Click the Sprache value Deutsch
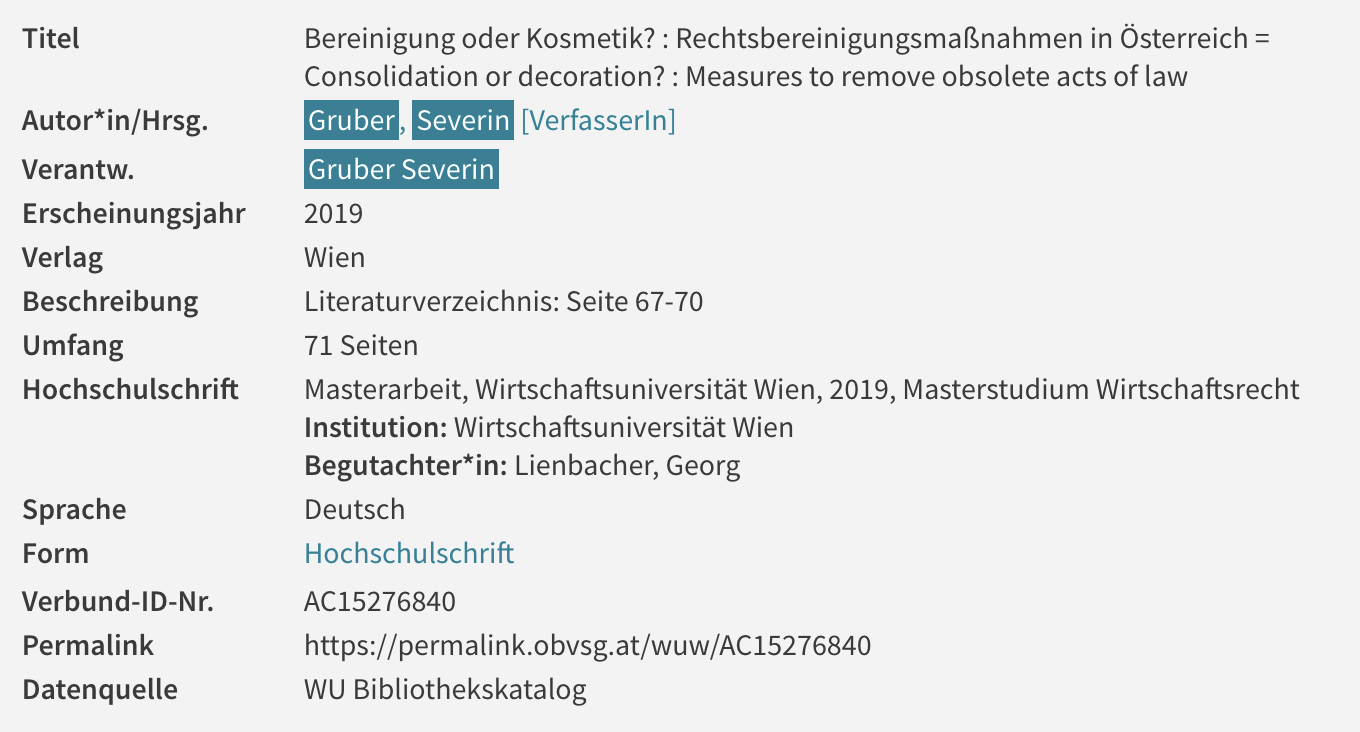 (355, 509)
